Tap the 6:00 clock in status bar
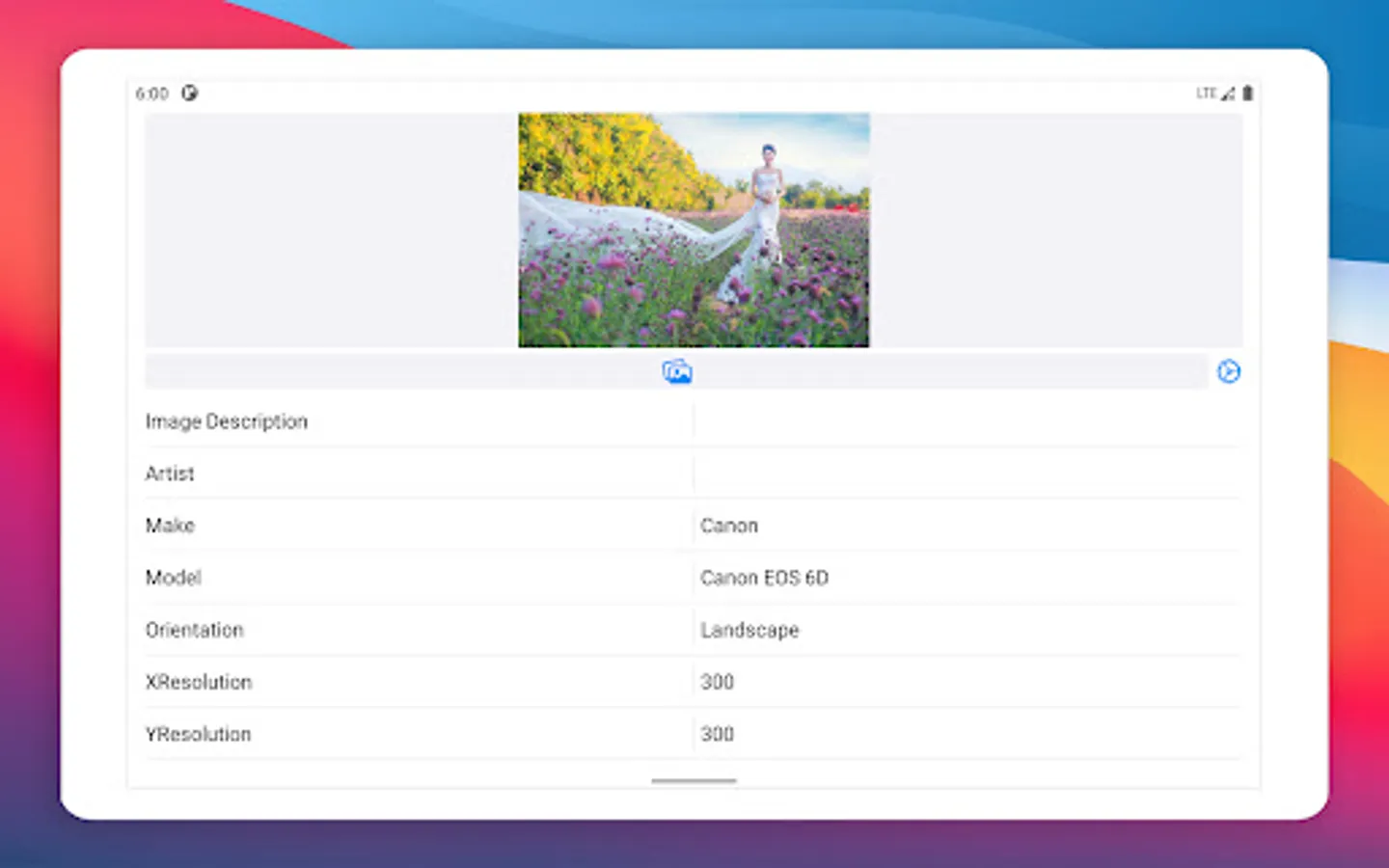 pos(151,94)
